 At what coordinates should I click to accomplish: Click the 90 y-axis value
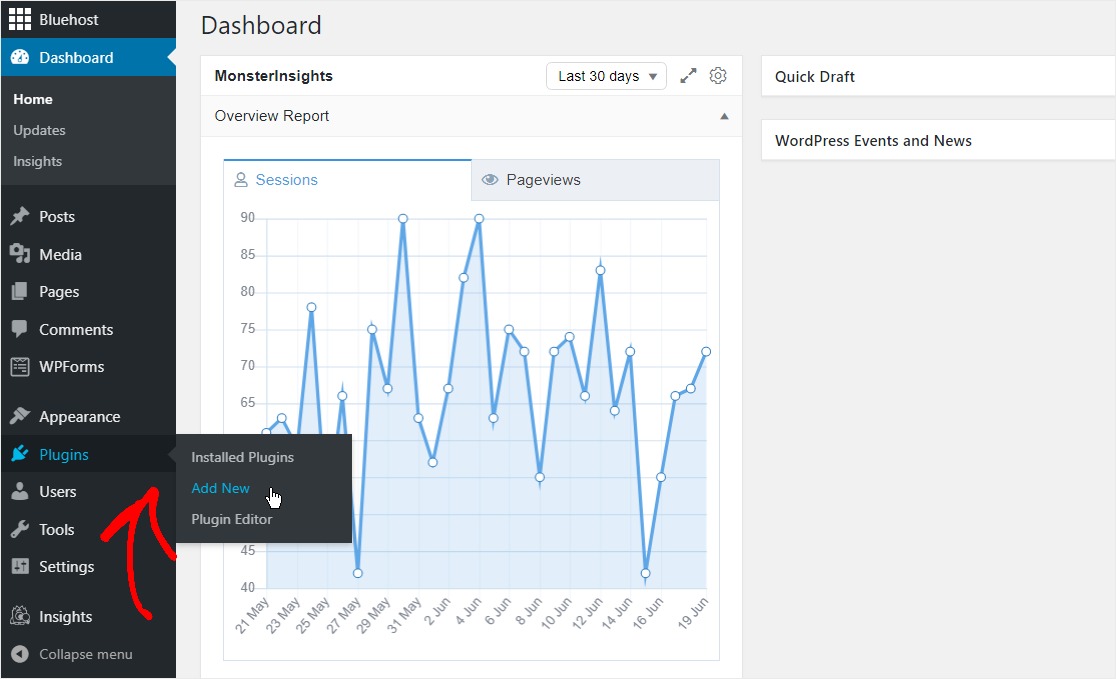point(247,218)
